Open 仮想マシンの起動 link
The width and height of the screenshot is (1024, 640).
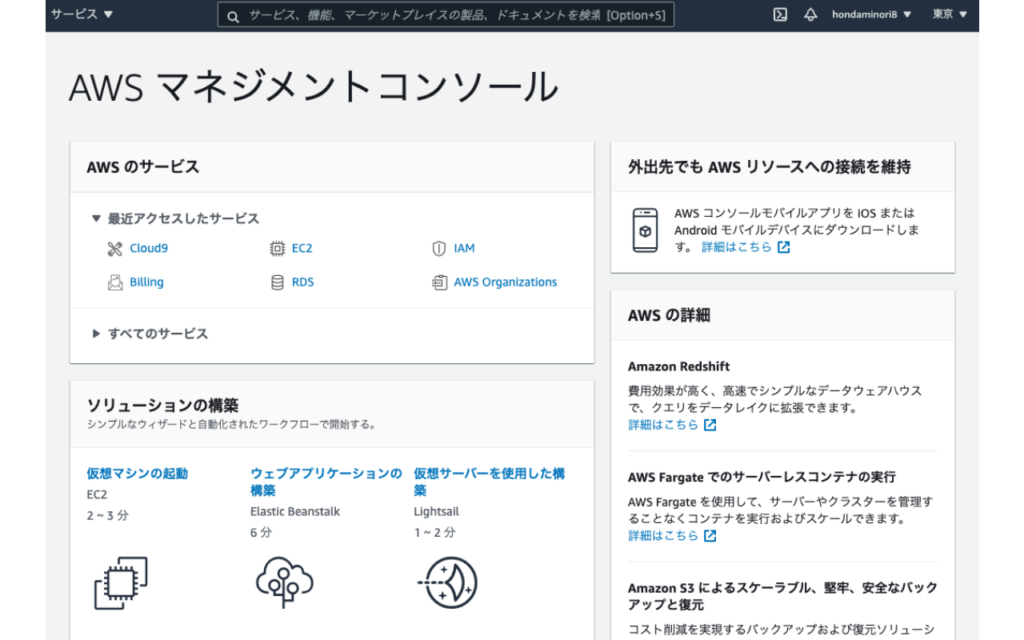[x=137, y=473]
